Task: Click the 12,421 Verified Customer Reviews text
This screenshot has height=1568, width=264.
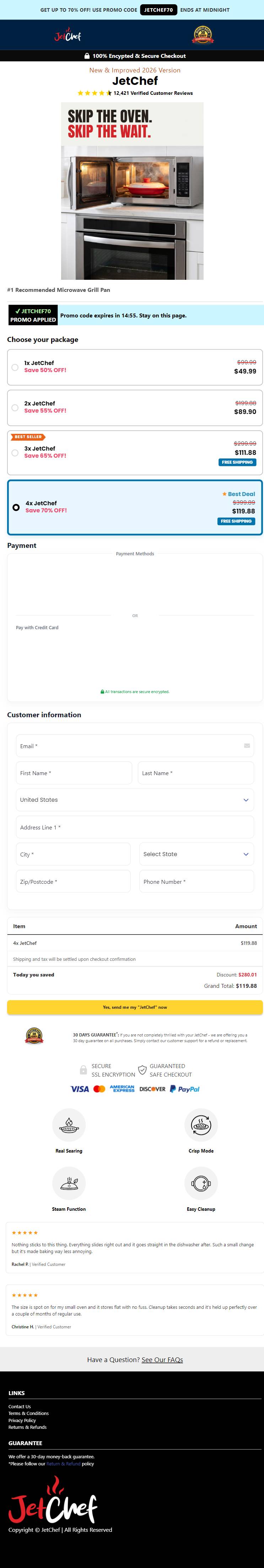Action: tap(153, 93)
